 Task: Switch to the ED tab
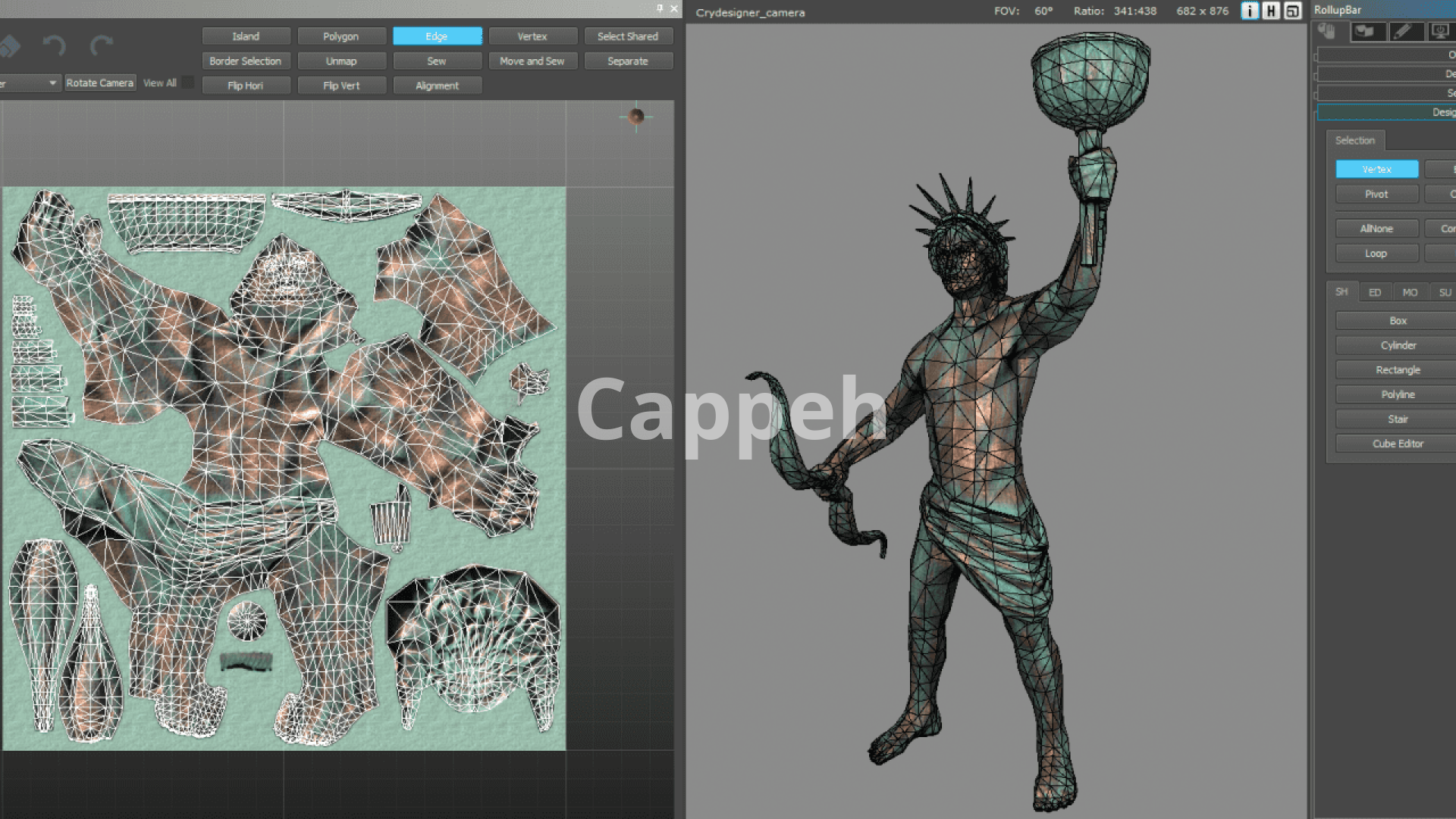[1375, 293]
